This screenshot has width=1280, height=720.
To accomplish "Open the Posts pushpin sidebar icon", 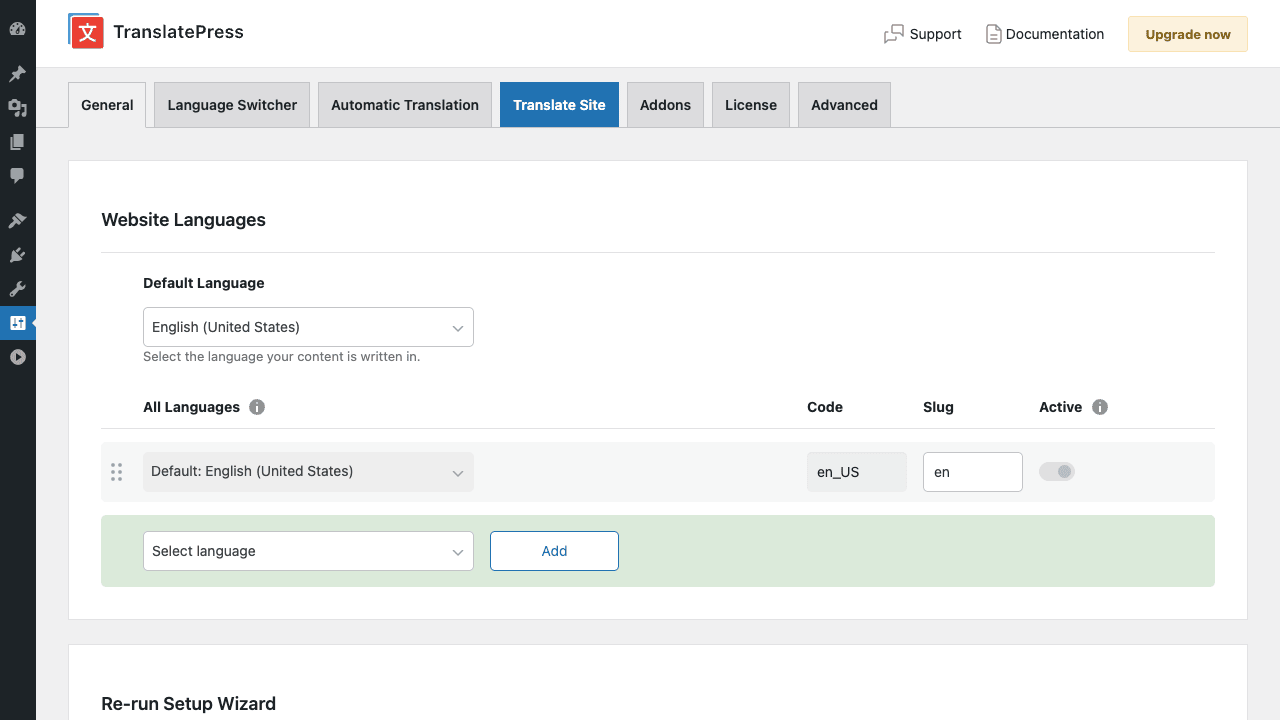I will click(17, 74).
